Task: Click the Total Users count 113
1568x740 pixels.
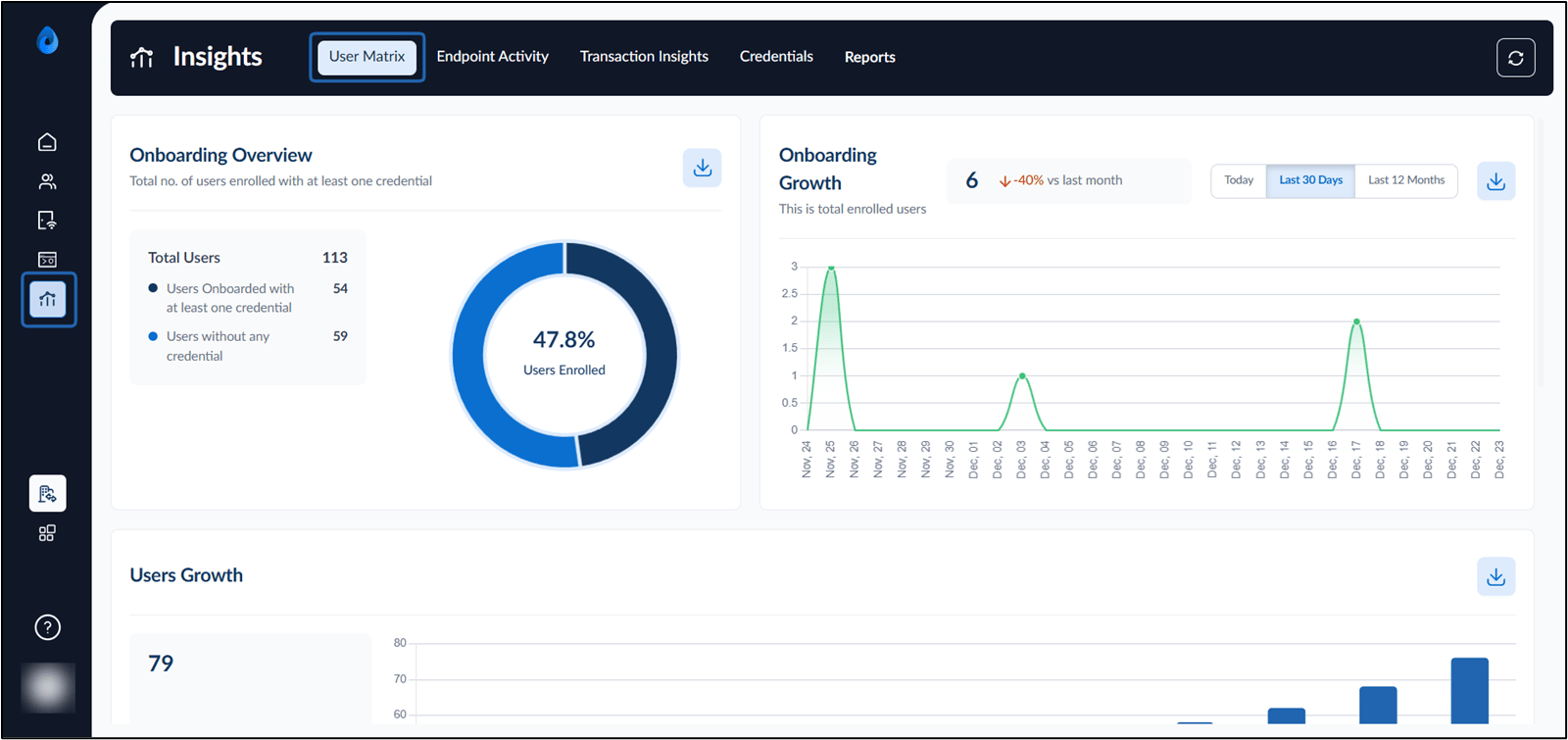Action: (335, 258)
